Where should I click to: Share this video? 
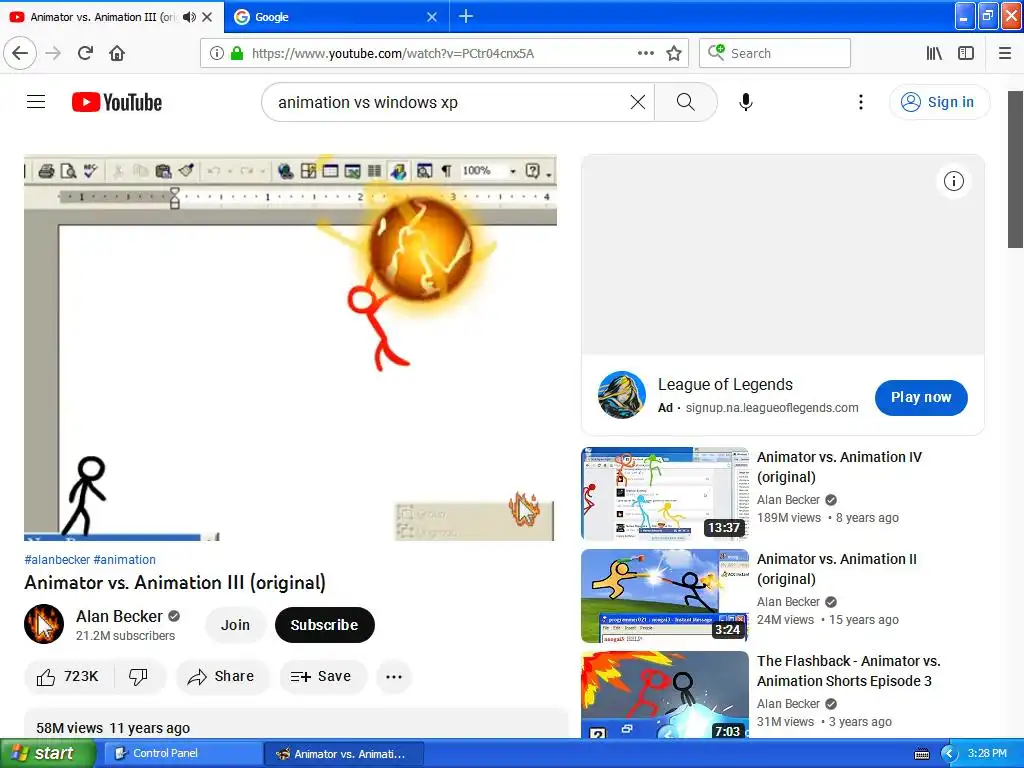tap(222, 677)
